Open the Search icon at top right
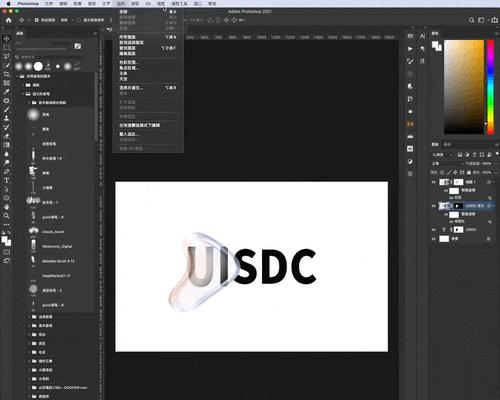 471,20
